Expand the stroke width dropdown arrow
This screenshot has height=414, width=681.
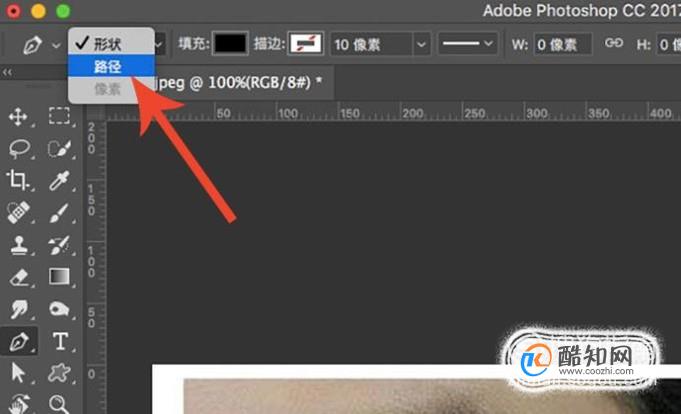click(x=421, y=44)
